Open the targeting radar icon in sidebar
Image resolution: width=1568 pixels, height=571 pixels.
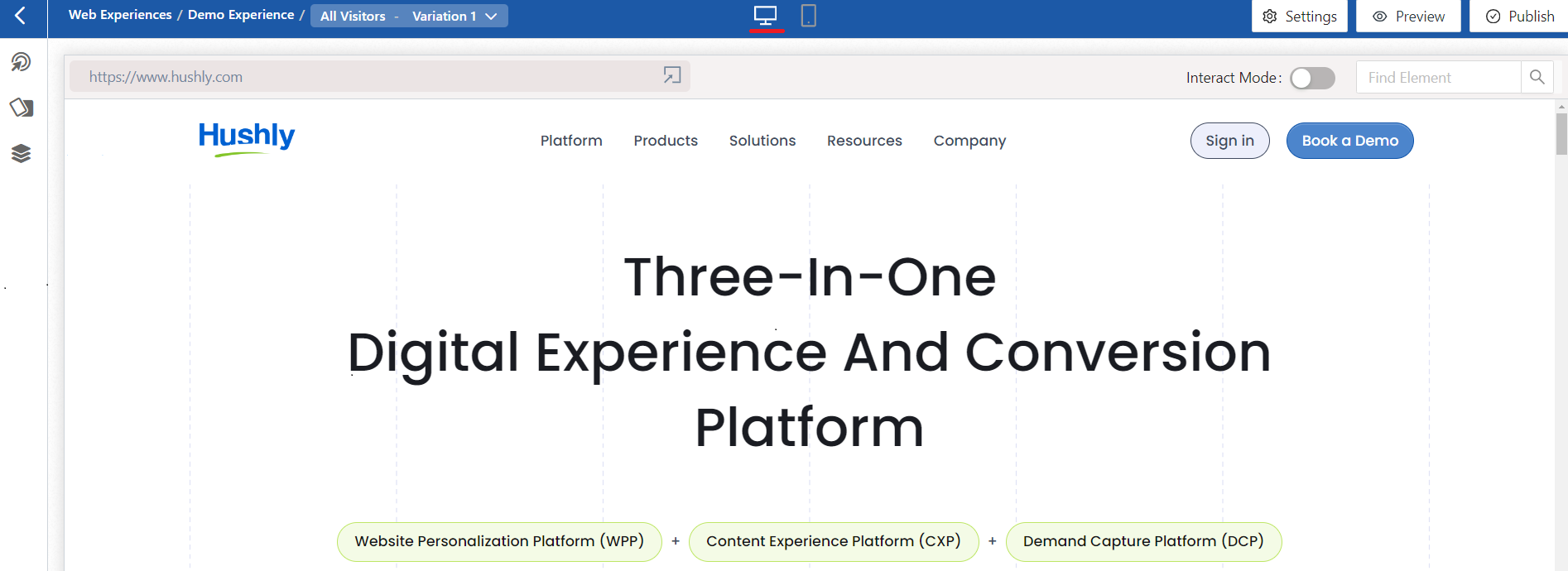[22, 62]
